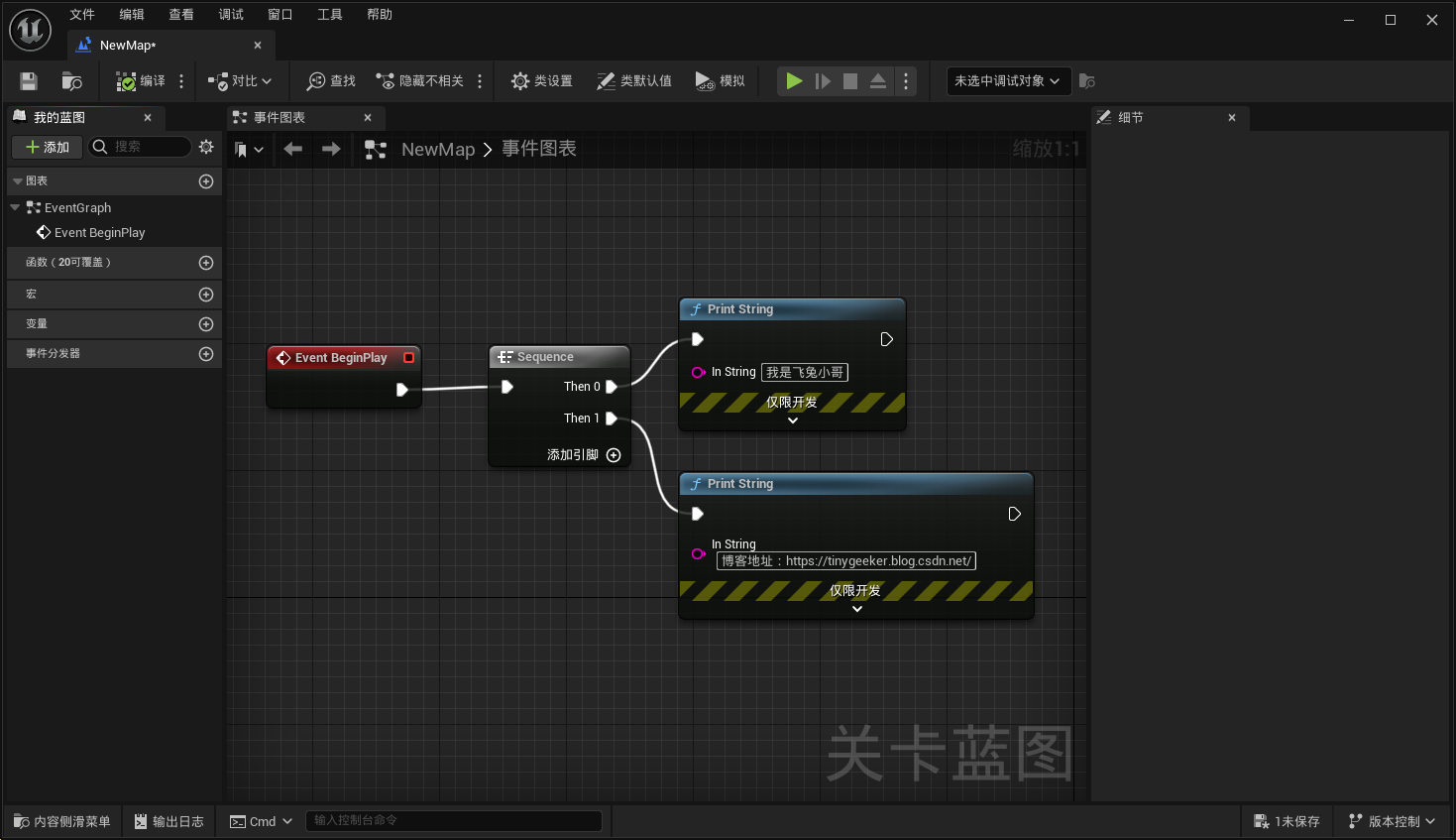
Task: Open the 文件 menu
Action: click(x=82, y=15)
